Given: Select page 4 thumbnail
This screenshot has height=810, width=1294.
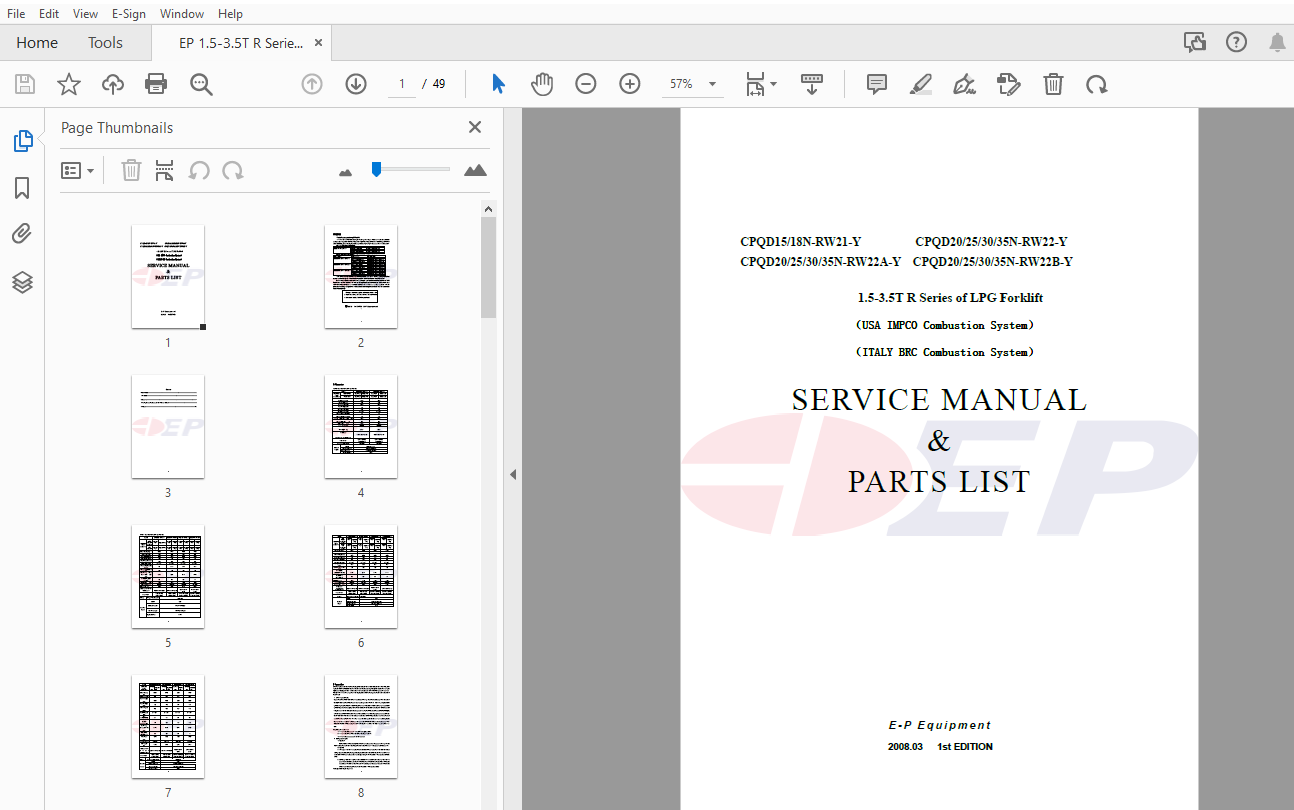Looking at the screenshot, I should (x=361, y=427).
